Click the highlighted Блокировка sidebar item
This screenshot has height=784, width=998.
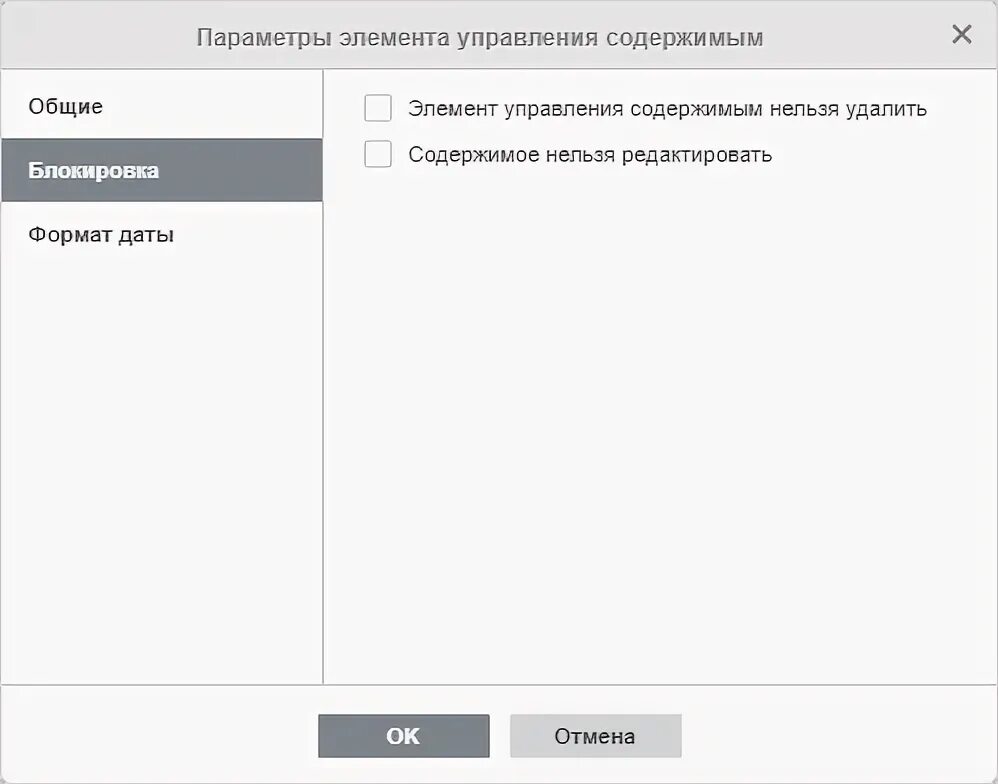162,170
